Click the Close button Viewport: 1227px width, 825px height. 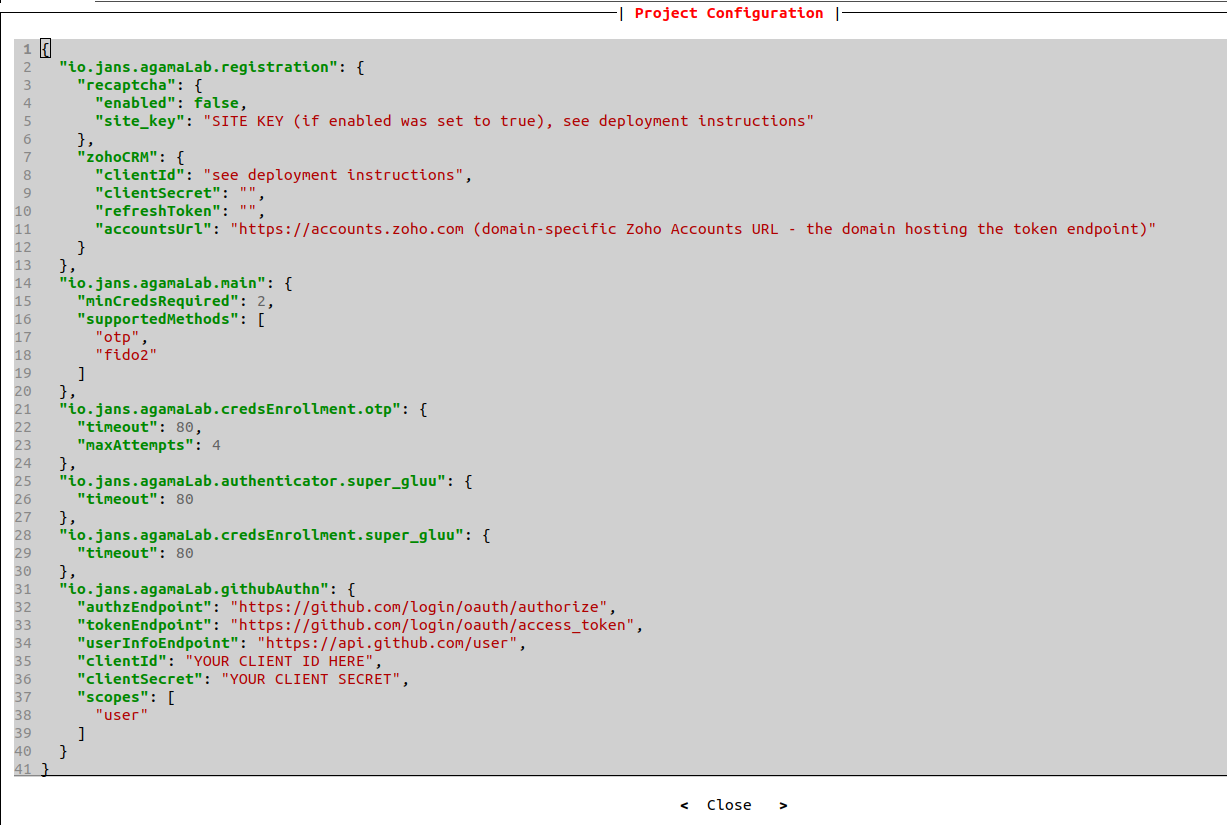[729, 805]
